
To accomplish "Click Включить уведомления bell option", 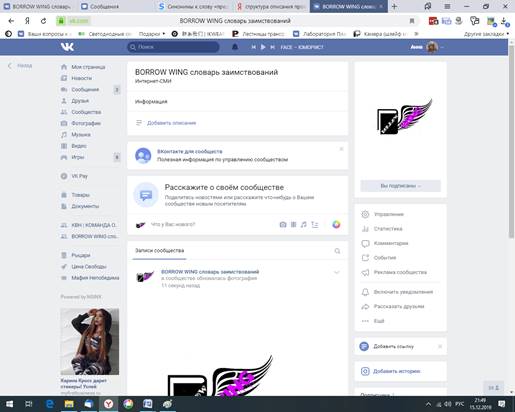I will (x=403, y=292).
